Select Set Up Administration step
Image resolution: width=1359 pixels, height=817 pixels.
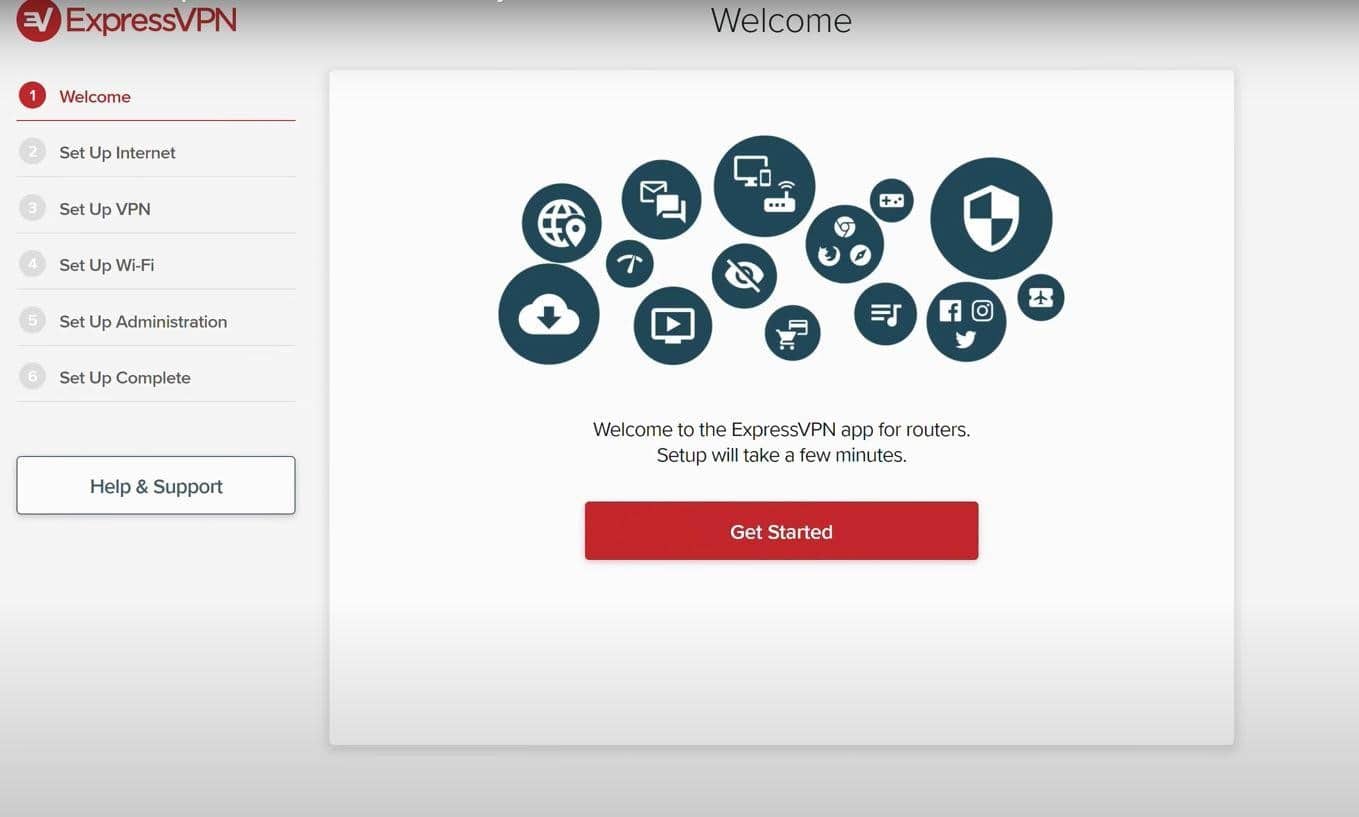click(156, 321)
